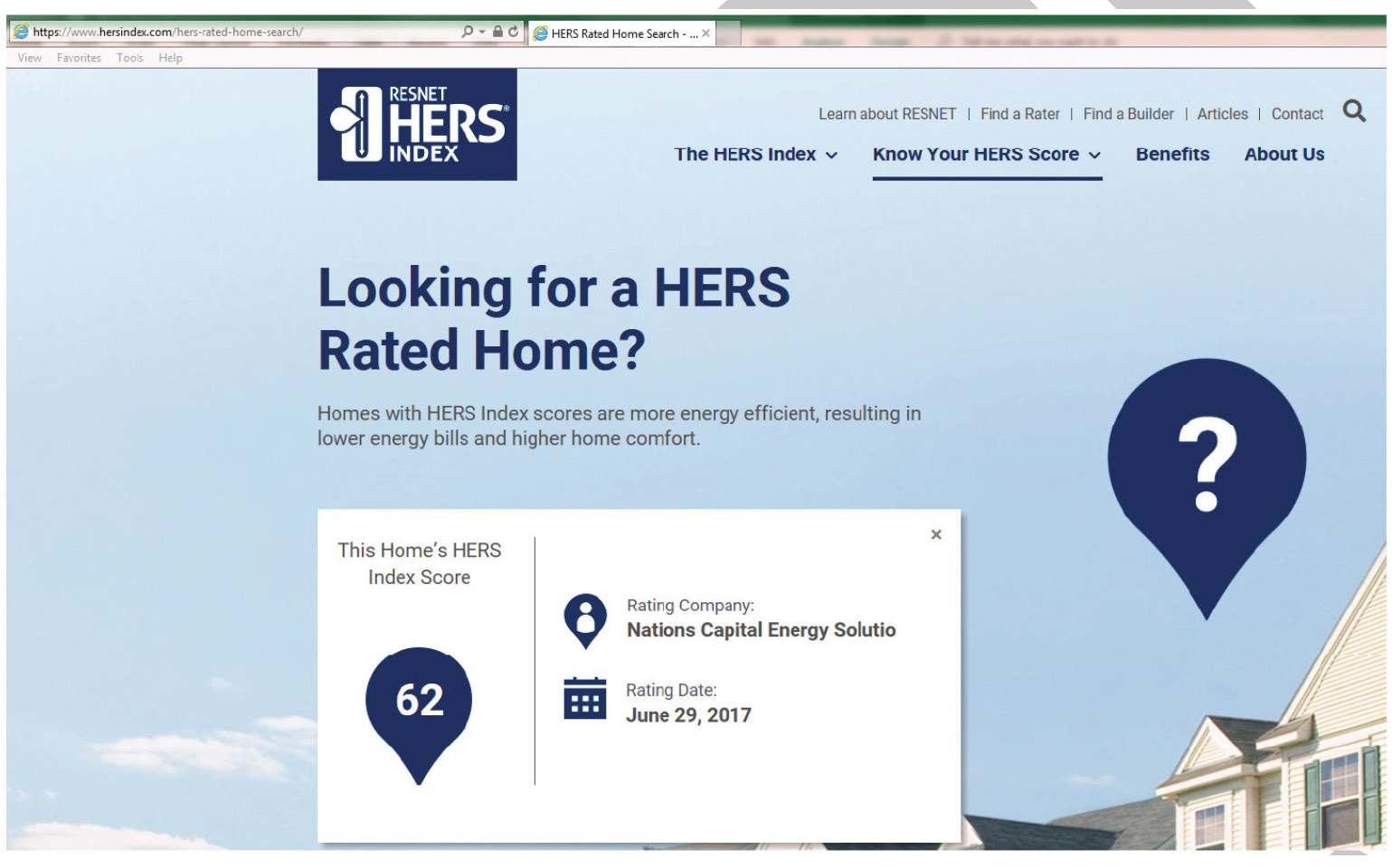
Task: Click the refresh icon in the address bar
Action: tap(514, 32)
